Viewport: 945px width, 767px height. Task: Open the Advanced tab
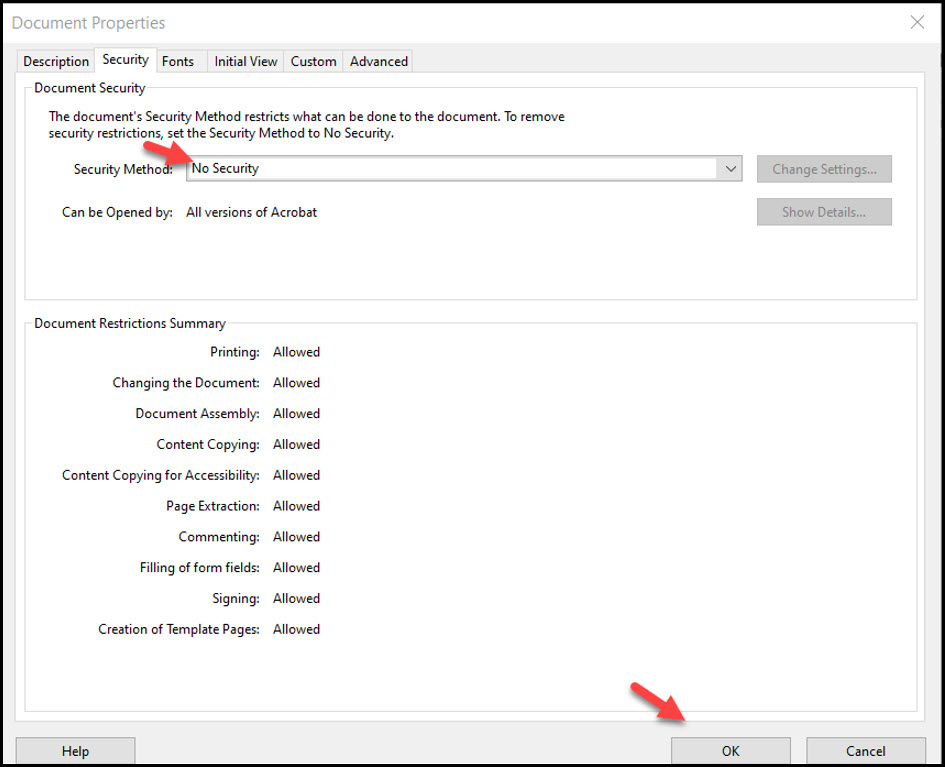click(x=378, y=61)
